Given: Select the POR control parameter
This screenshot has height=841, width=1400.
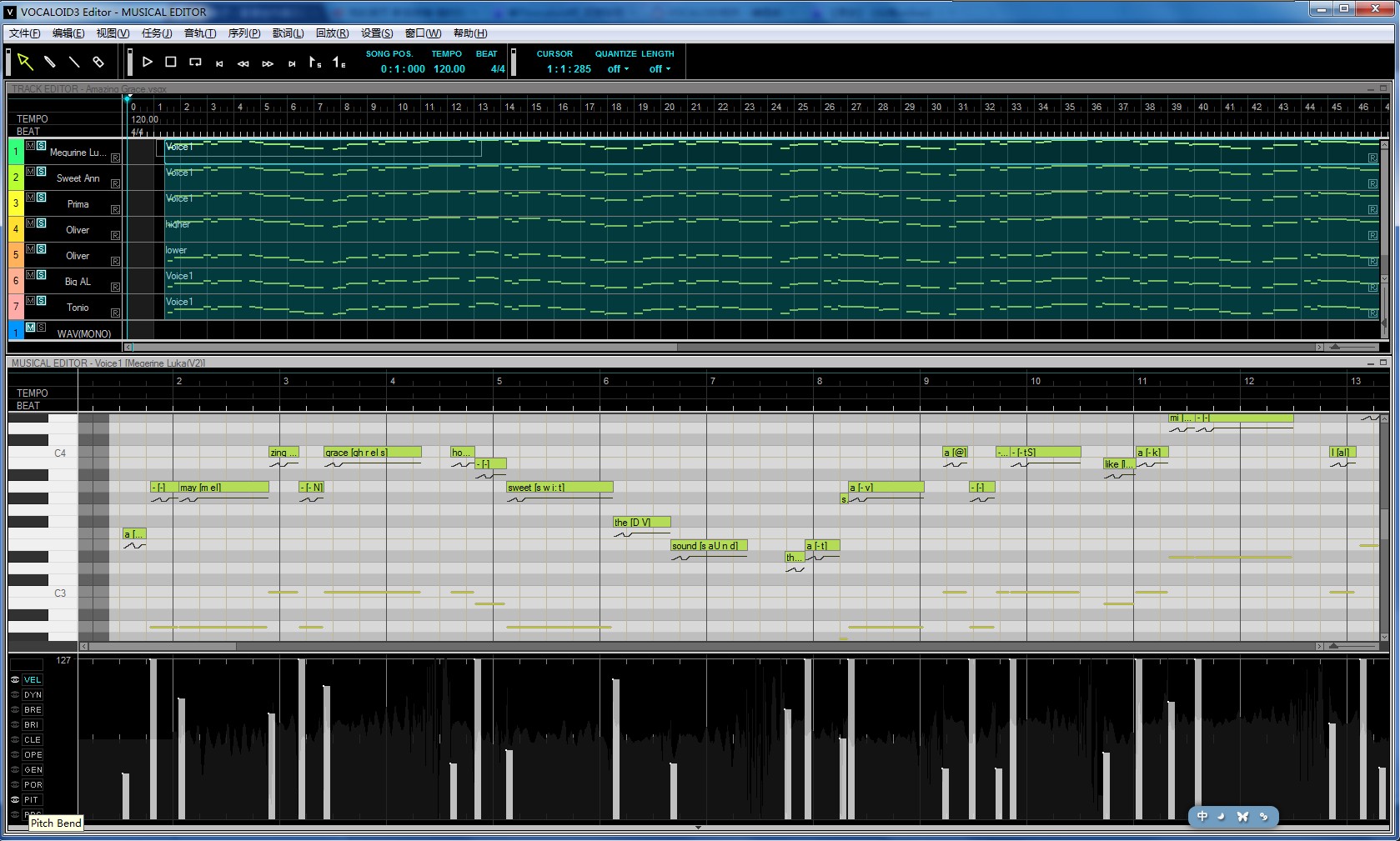Looking at the screenshot, I should 33,785.
